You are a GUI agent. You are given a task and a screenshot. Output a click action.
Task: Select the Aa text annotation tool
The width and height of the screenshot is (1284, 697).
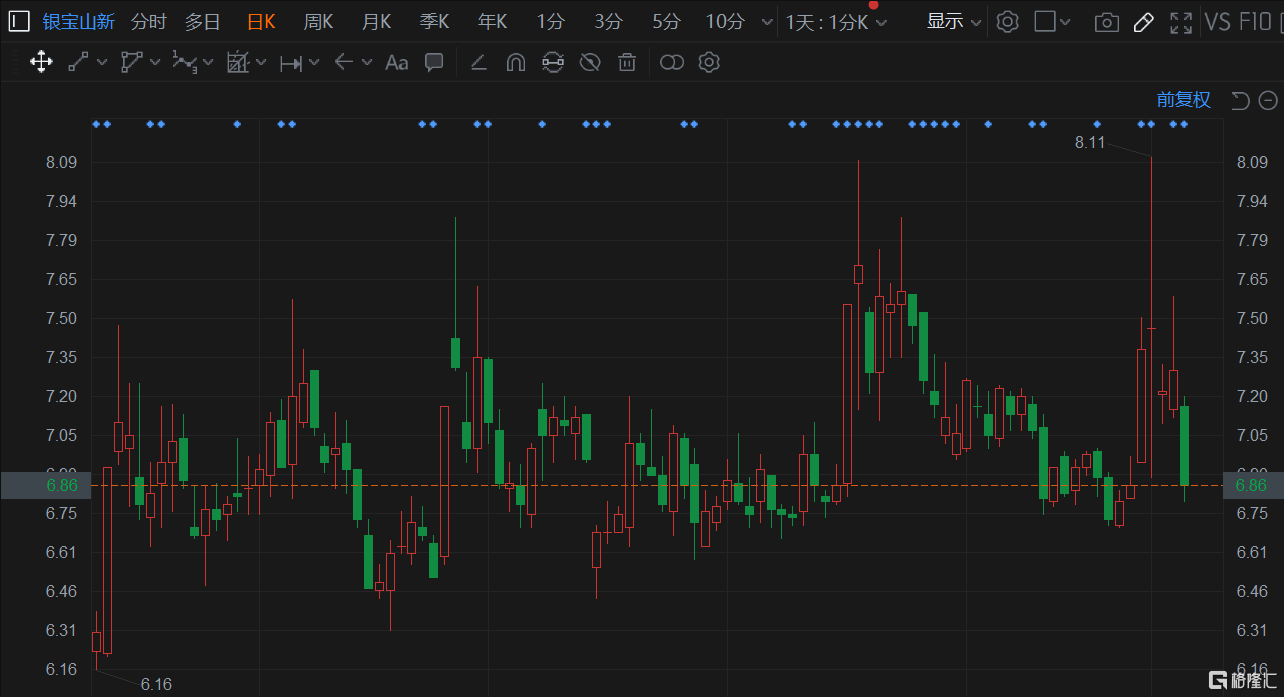397,63
